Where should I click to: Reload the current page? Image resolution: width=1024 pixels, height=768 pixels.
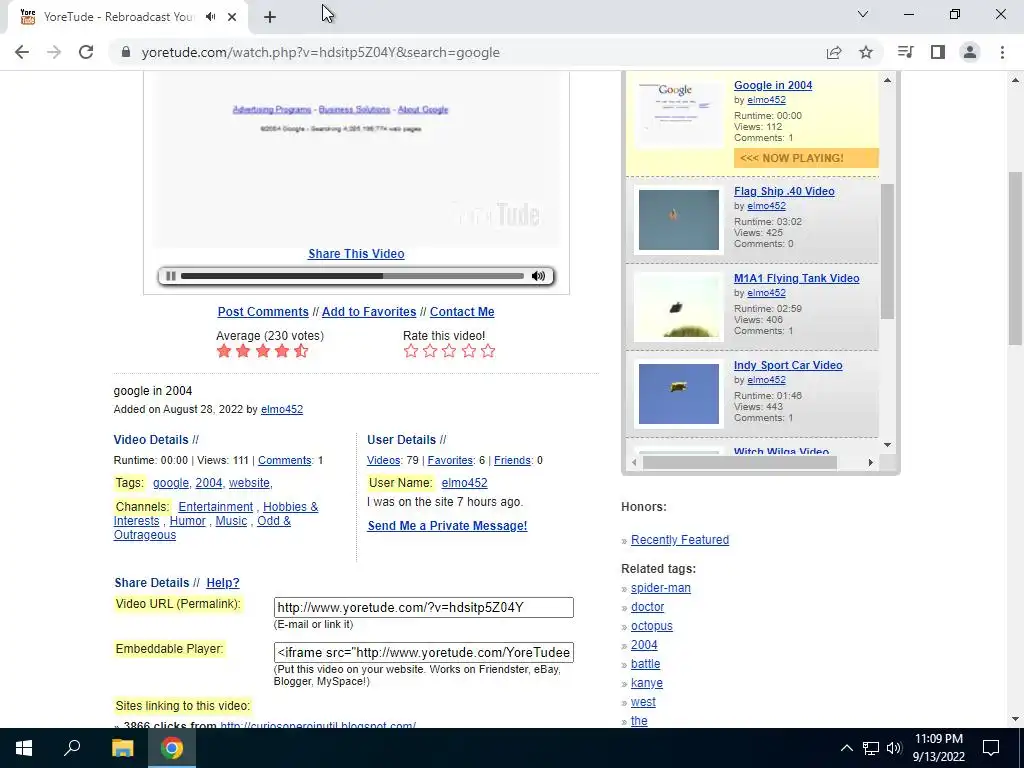coord(86,52)
